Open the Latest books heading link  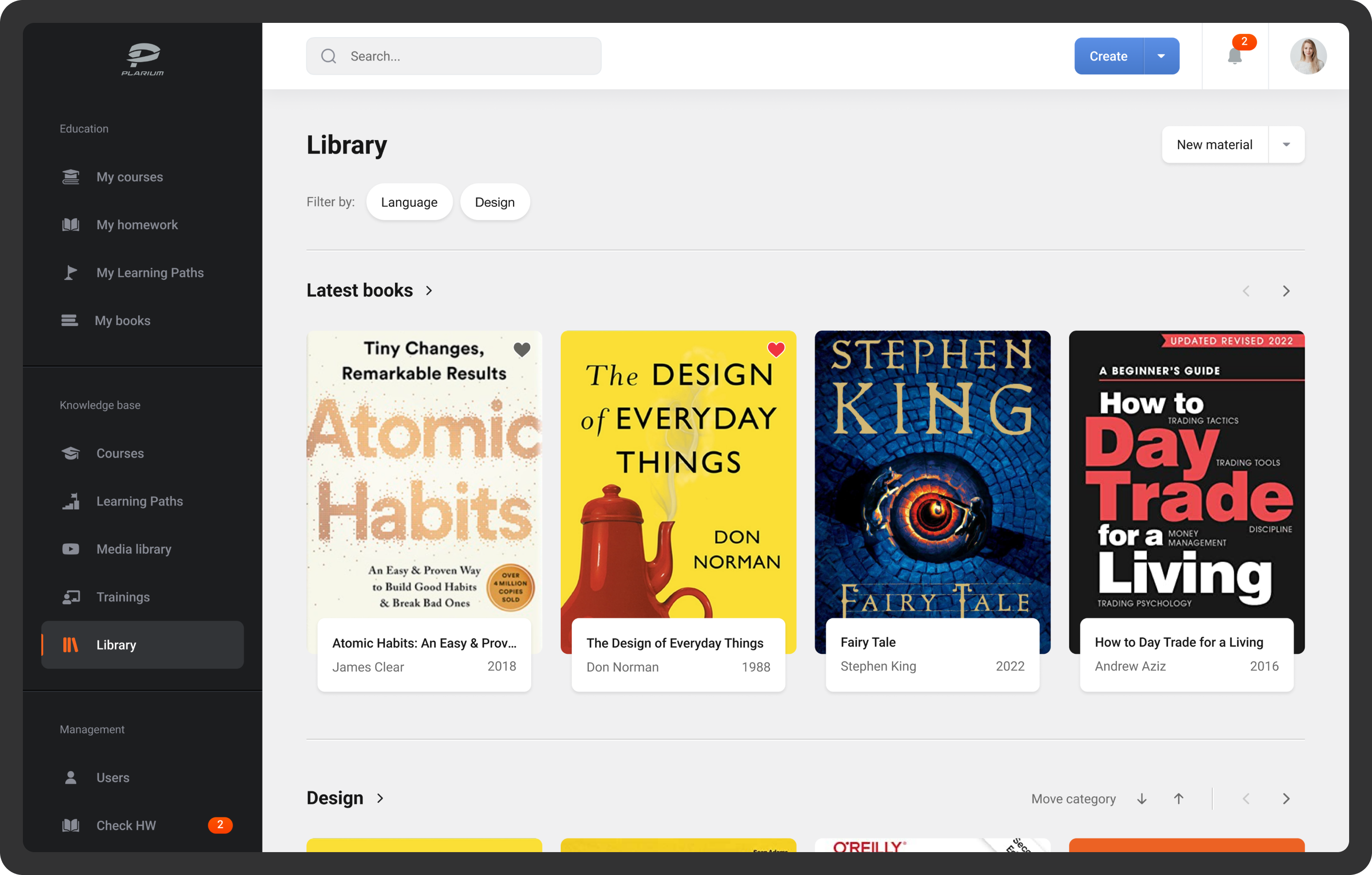[x=360, y=290]
